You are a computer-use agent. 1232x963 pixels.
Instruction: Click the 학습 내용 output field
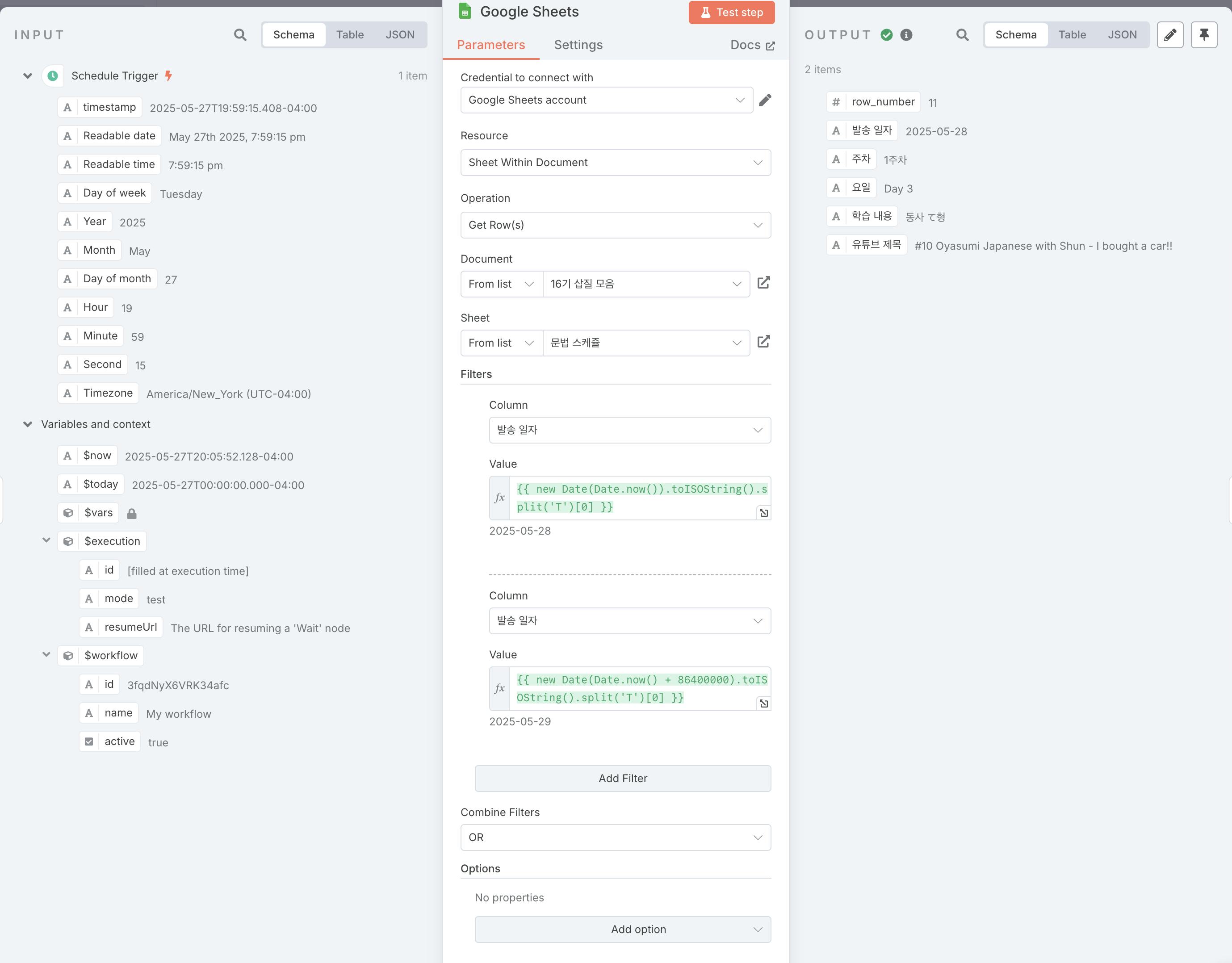[x=863, y=216]
